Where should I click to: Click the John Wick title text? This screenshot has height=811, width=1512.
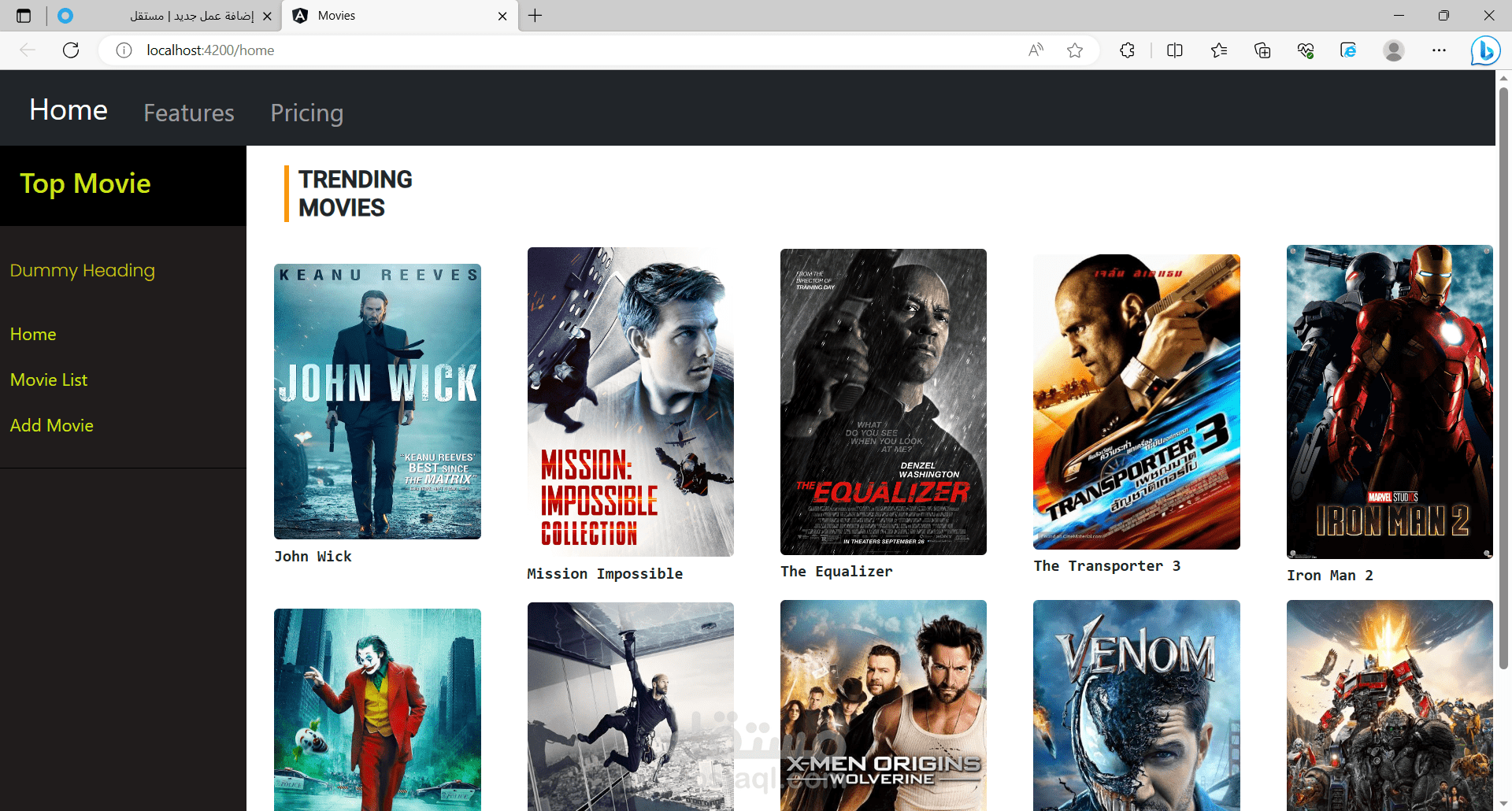click(x=313, y=557)
